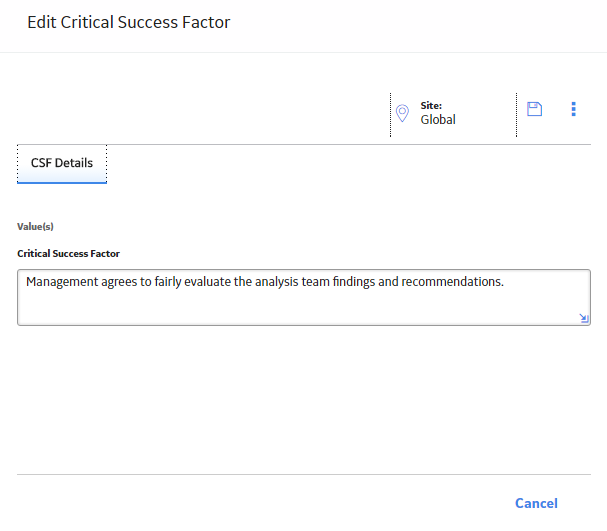The height and width of the screenshot is (531, 607).
Task: Click the site location pin icon
Action: pyautogui.click(x=402, y=113)
